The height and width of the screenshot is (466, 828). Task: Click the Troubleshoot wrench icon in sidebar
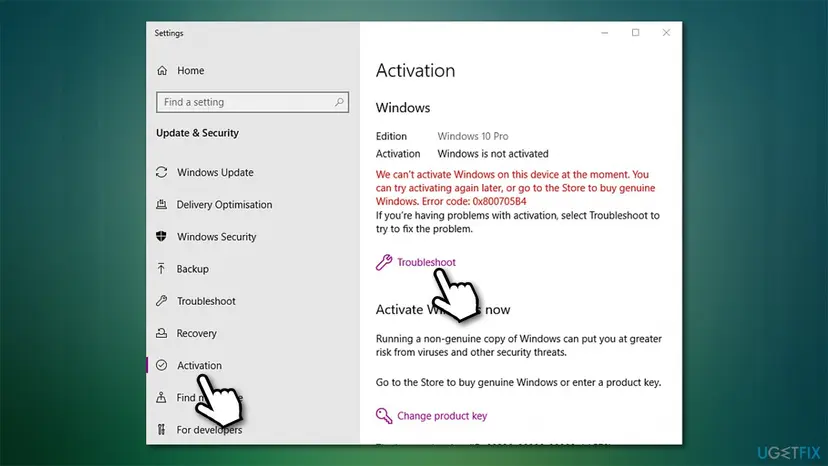[162, 301]
